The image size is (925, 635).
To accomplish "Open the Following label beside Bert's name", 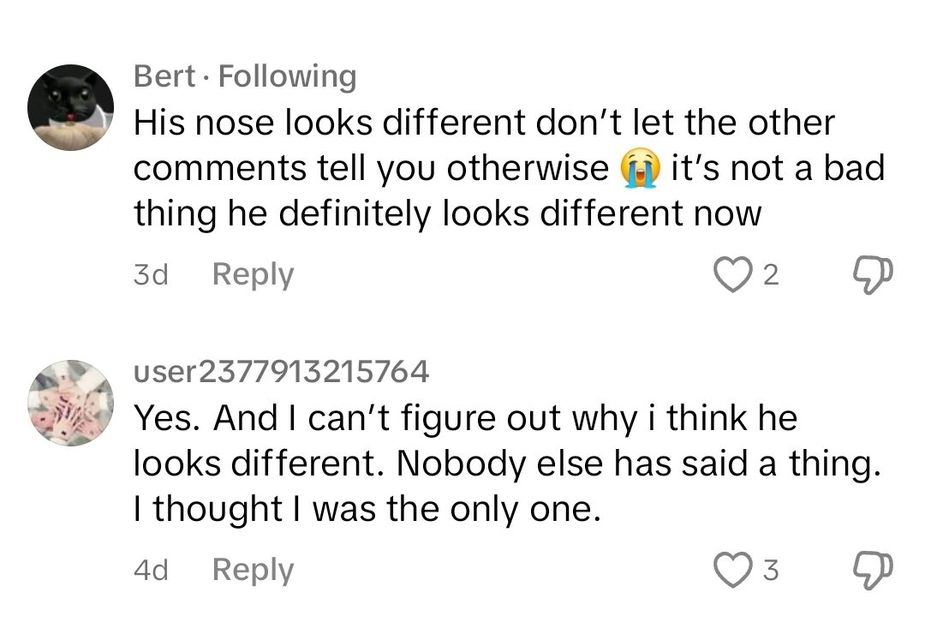I will [x=289, y=75].
